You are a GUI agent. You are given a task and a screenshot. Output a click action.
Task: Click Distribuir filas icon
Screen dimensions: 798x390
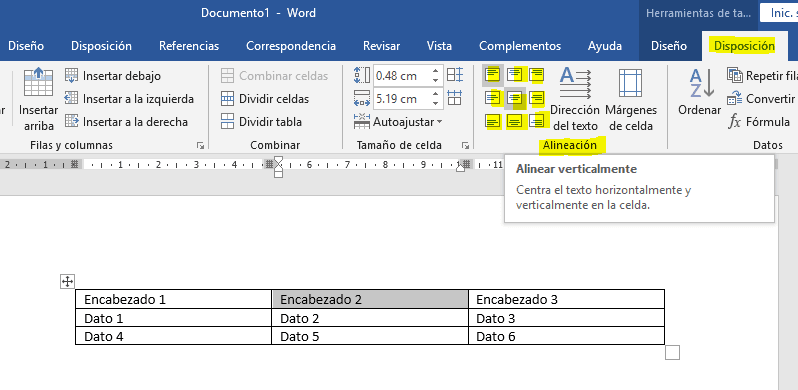[x=454, y=75]
